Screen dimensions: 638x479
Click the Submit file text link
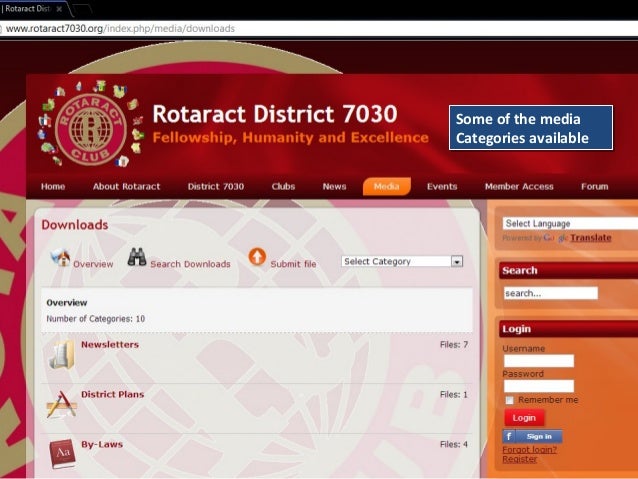click(293, 264)
